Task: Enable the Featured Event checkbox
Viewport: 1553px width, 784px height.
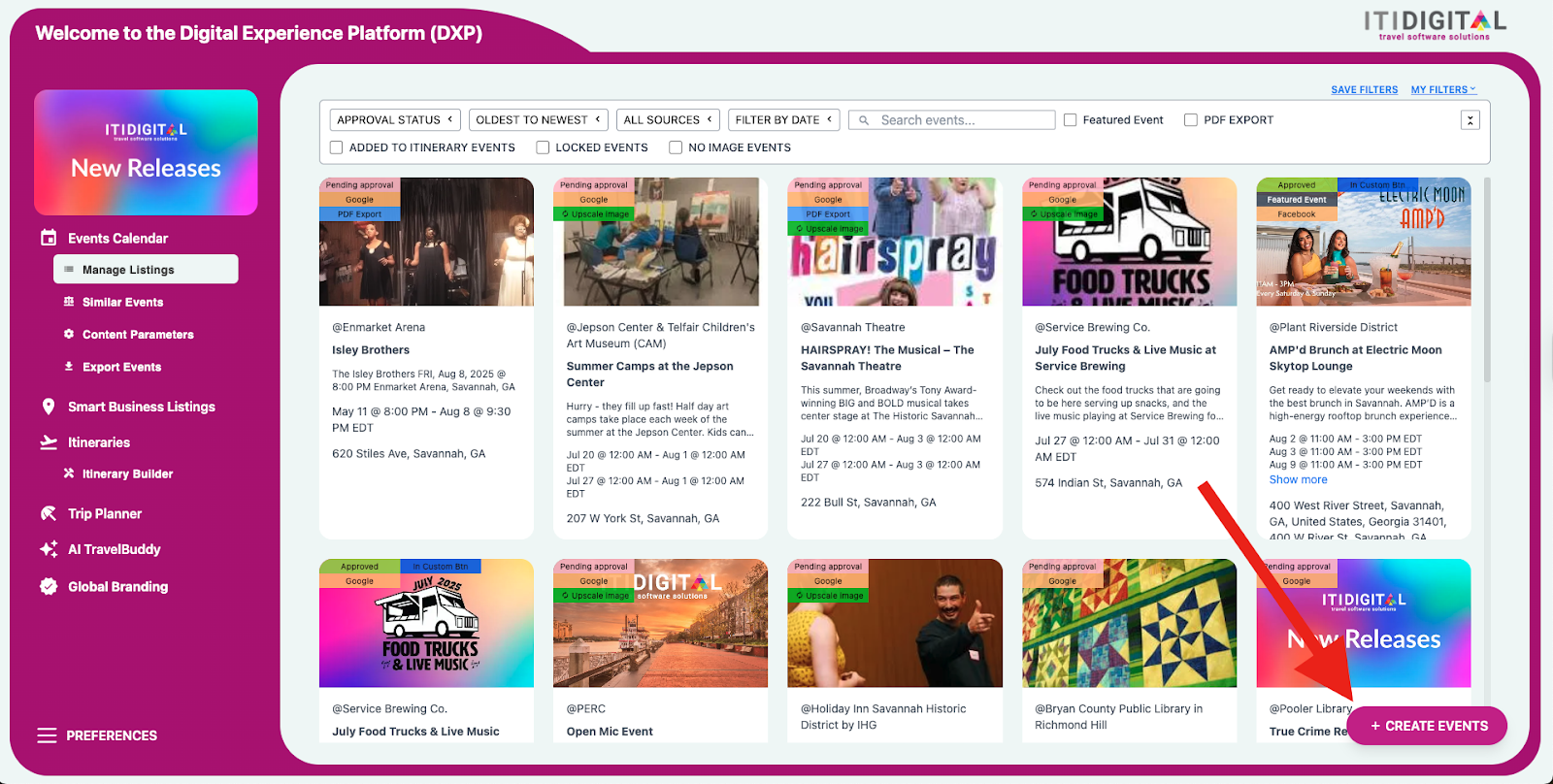Action: pyautogui.click(x=1070, y=120)
